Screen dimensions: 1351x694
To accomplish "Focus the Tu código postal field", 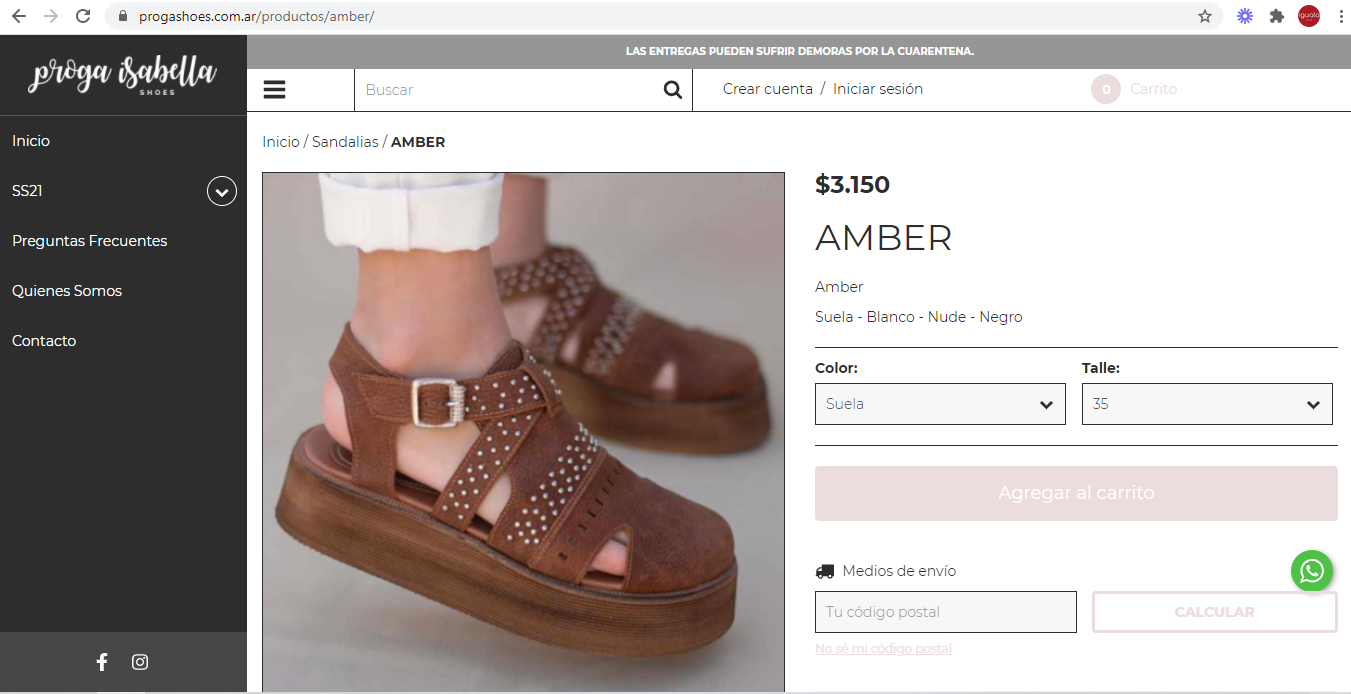I will click(x=945, y=612).
